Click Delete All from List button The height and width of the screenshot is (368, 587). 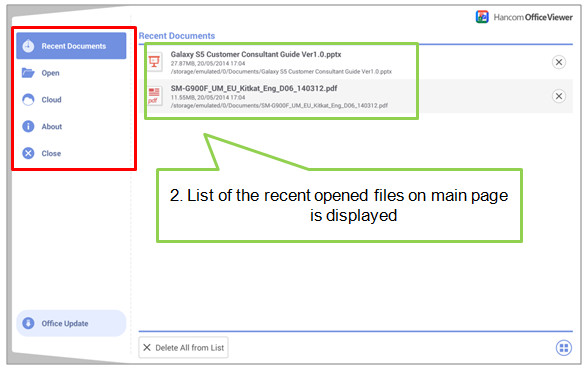[183, 348]
